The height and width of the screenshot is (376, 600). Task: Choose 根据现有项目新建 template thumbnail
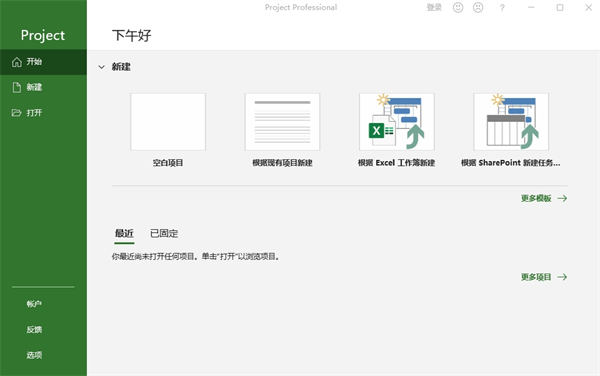pyautogui.click(x=282, y=122)
